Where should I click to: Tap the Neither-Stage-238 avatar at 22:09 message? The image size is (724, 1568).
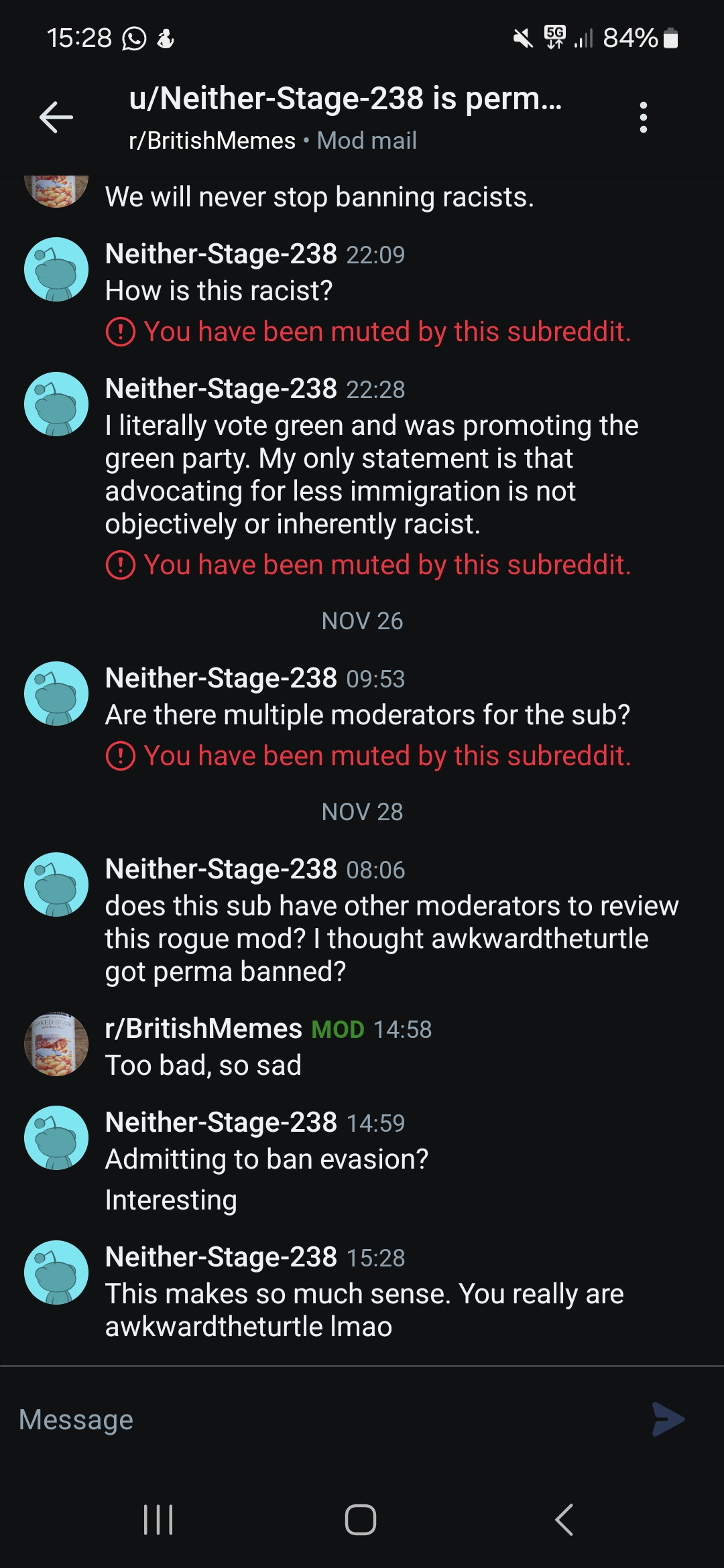[56, 269]
